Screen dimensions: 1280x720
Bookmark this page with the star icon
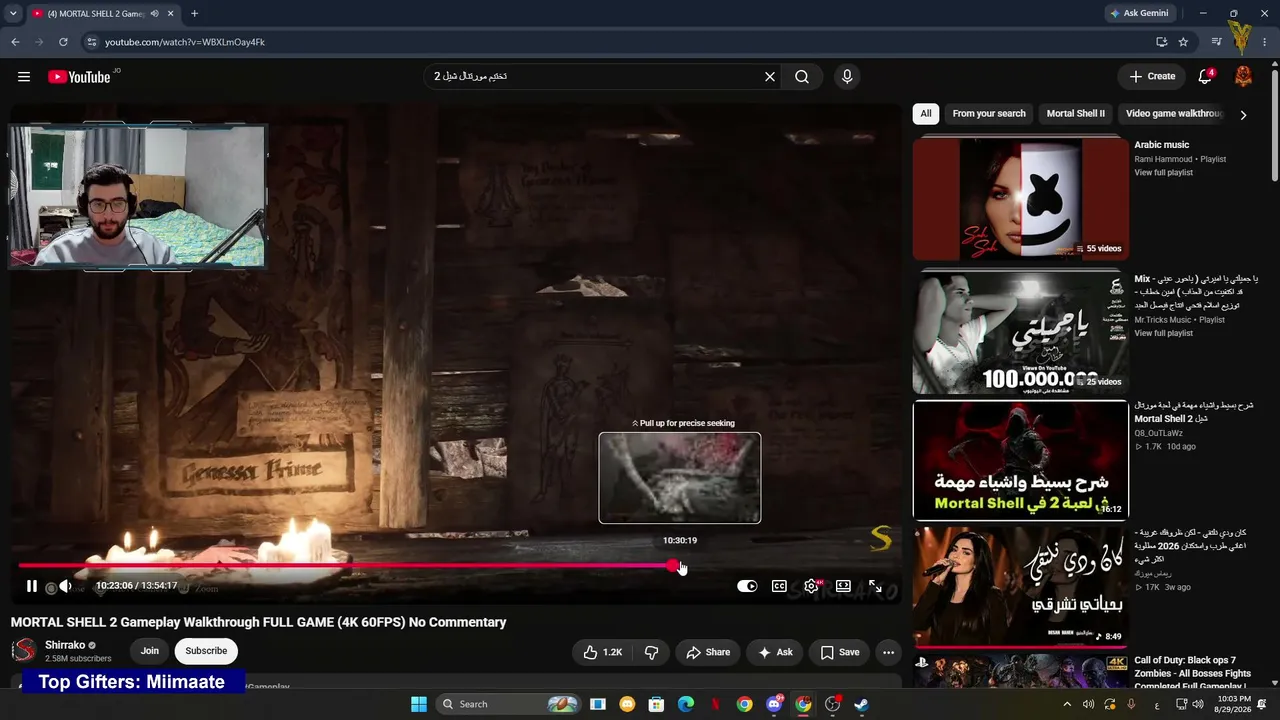(1183, 42)
